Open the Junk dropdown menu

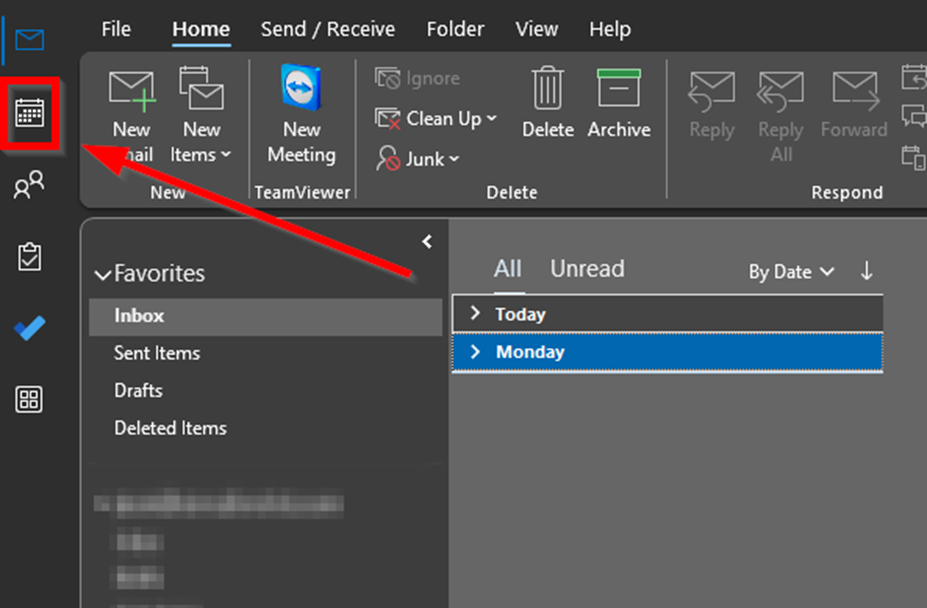(417, 159)
